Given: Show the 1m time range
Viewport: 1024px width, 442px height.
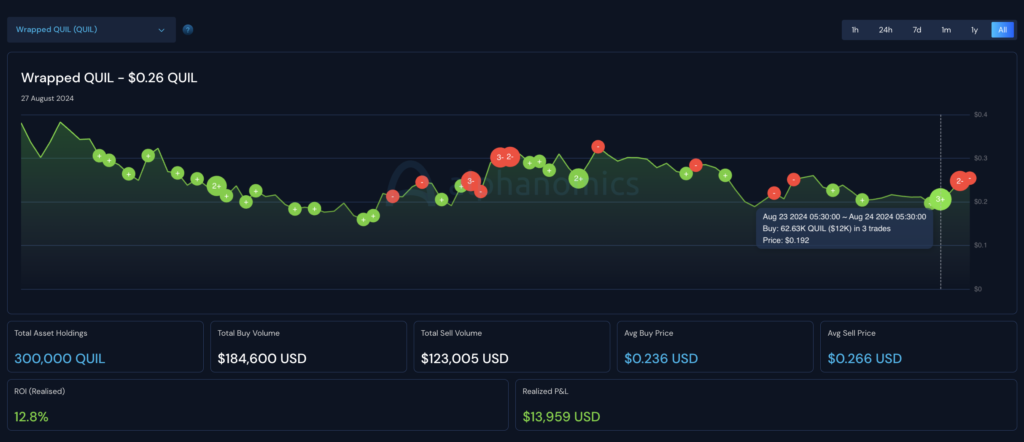Looking at the screenshot, I should [x=945, y=30].
